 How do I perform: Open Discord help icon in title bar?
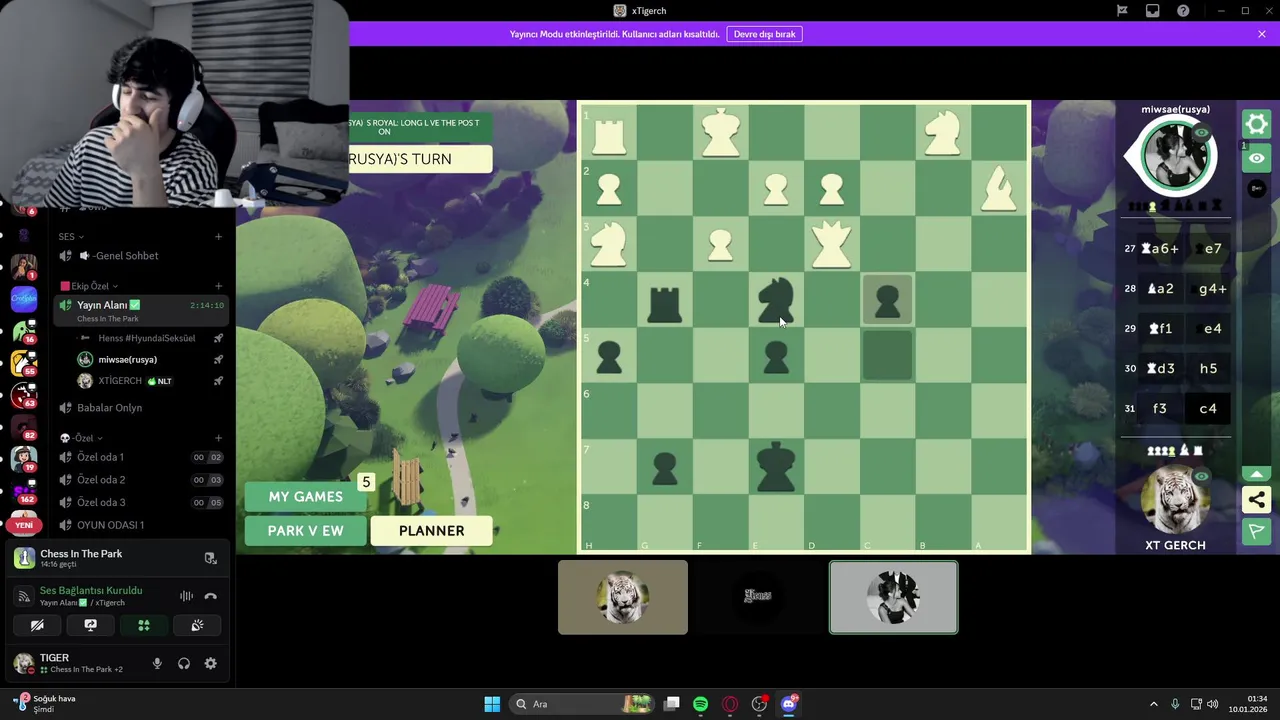1184,11
